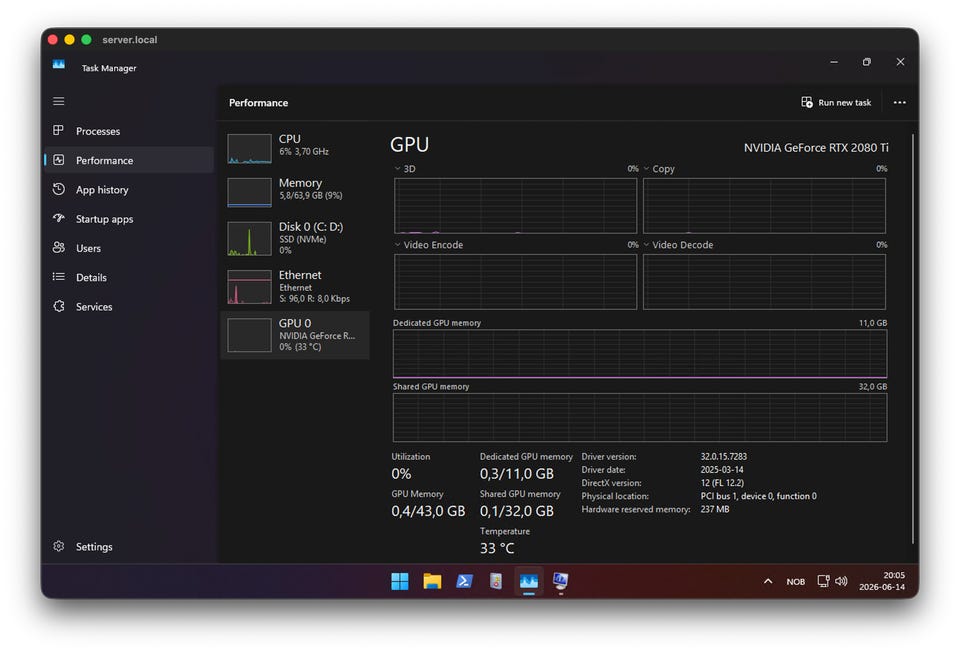
Task: Click the NOB keyboard language indicator
Action: pos(795,581)
